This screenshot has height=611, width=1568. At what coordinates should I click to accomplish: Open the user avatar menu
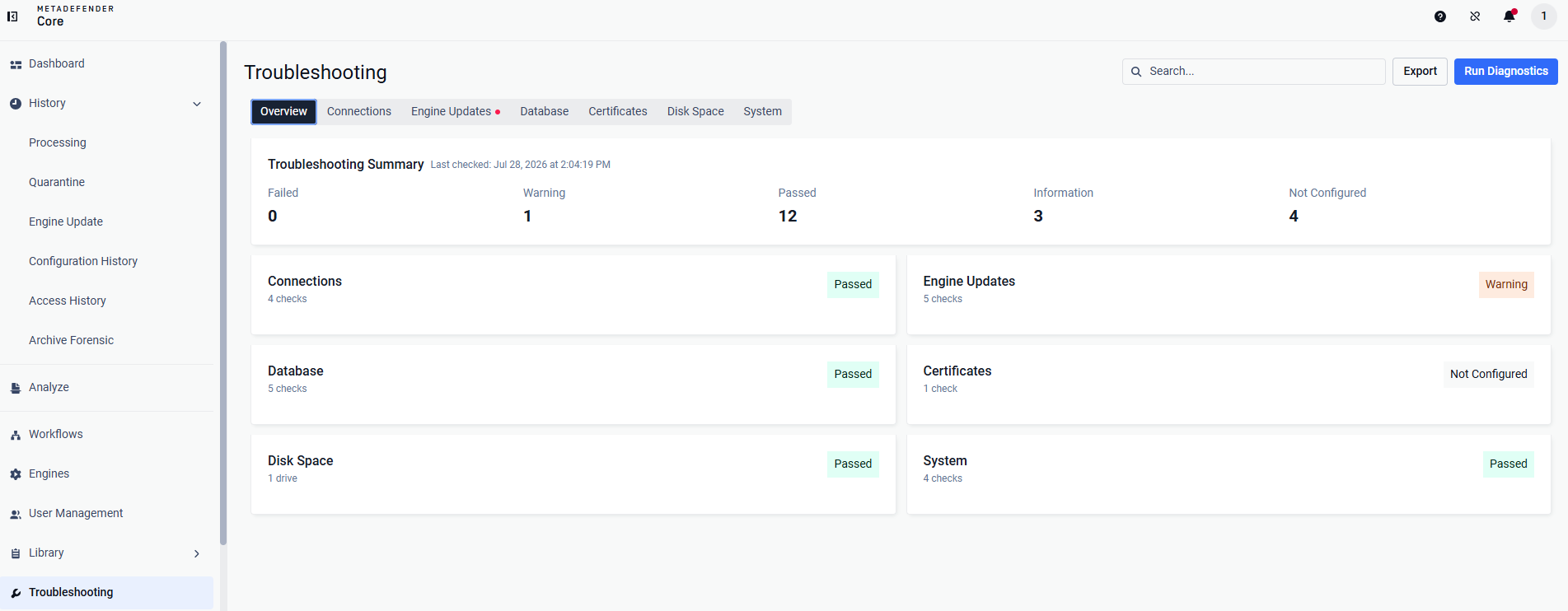(1544, 16)
